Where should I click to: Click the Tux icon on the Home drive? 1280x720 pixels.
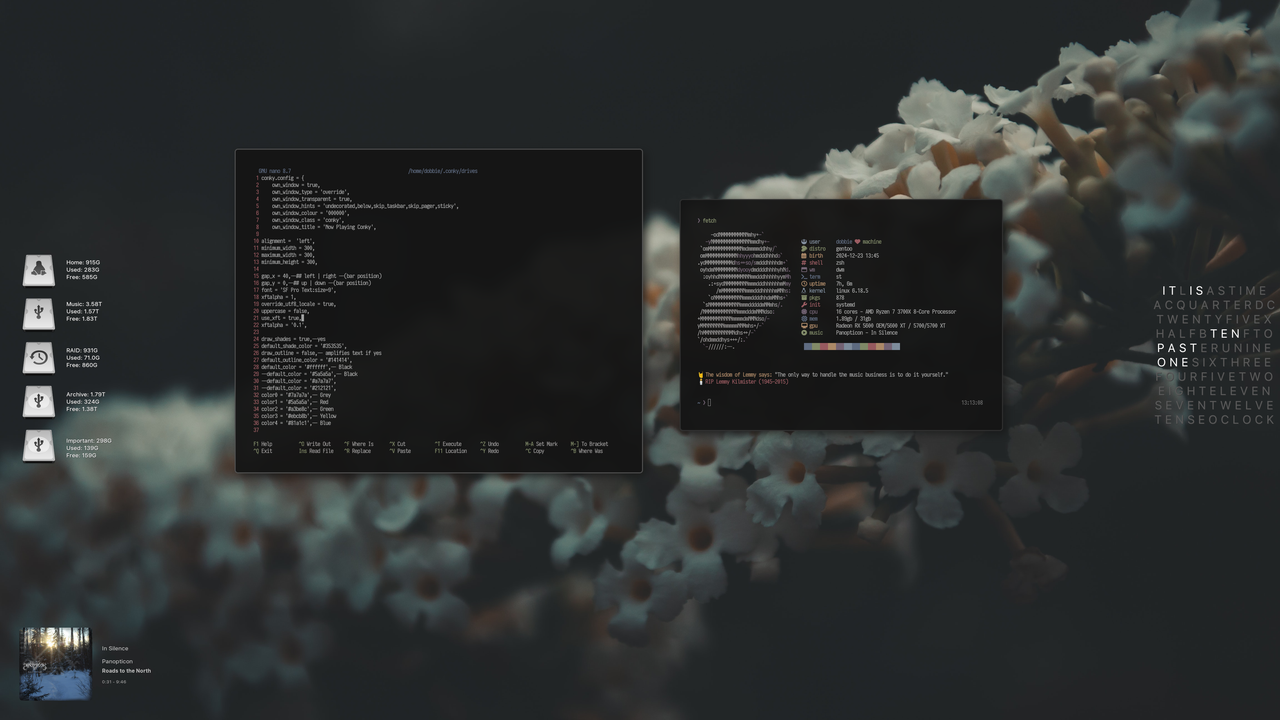coord(39,268)
